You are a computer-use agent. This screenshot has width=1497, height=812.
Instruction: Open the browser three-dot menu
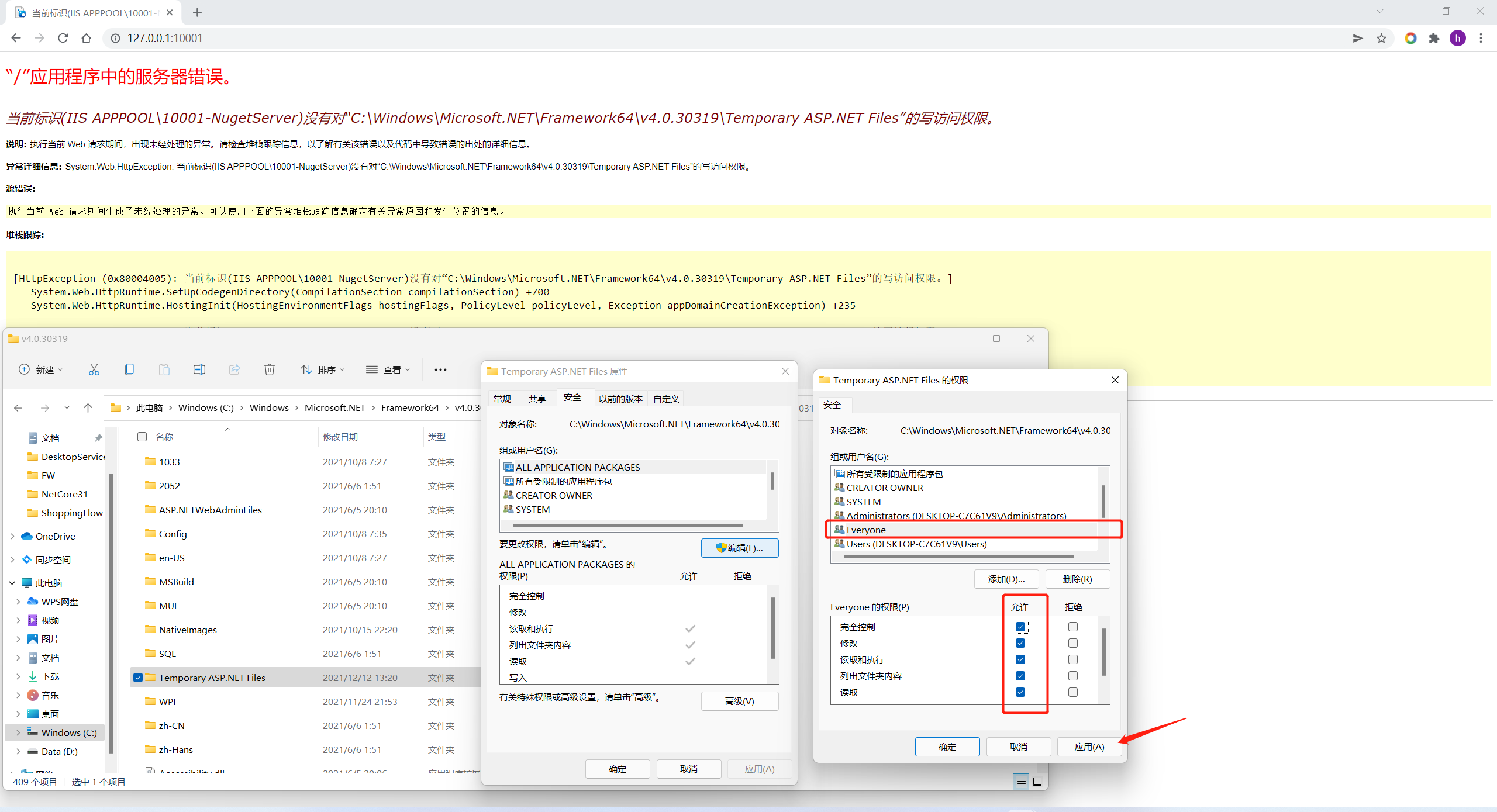1481,38
